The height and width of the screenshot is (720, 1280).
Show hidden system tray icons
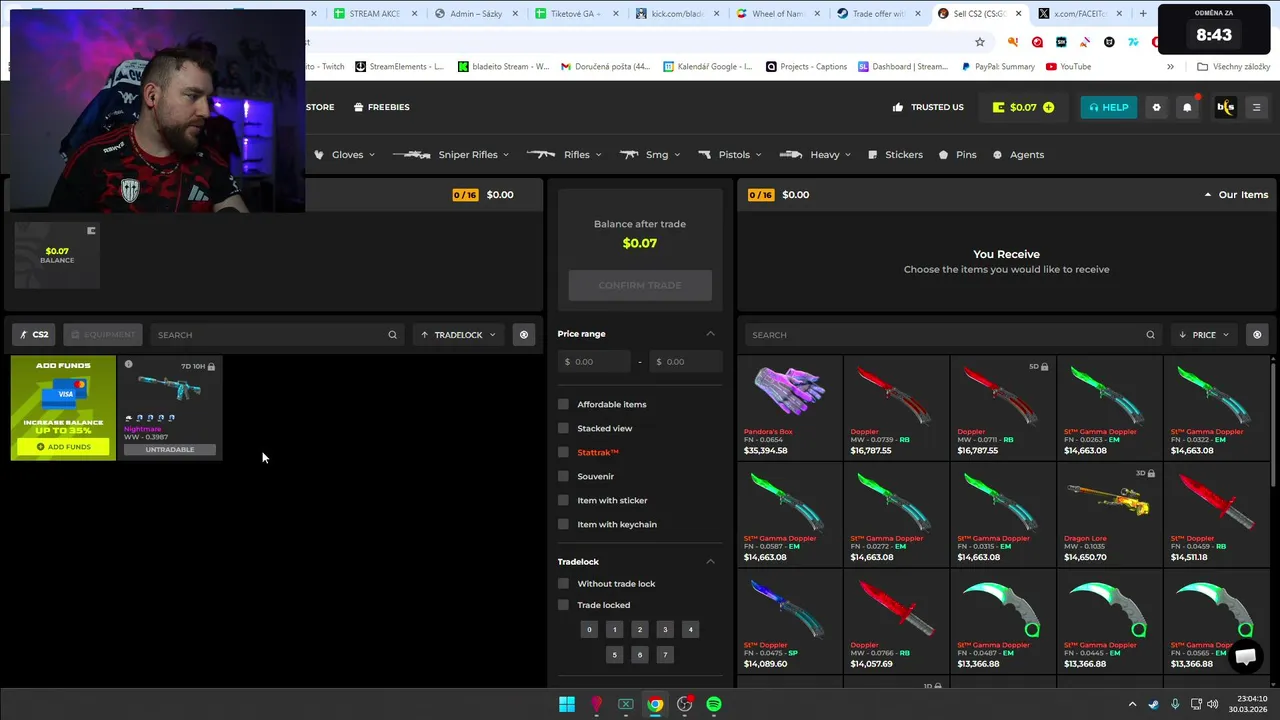1132,704
